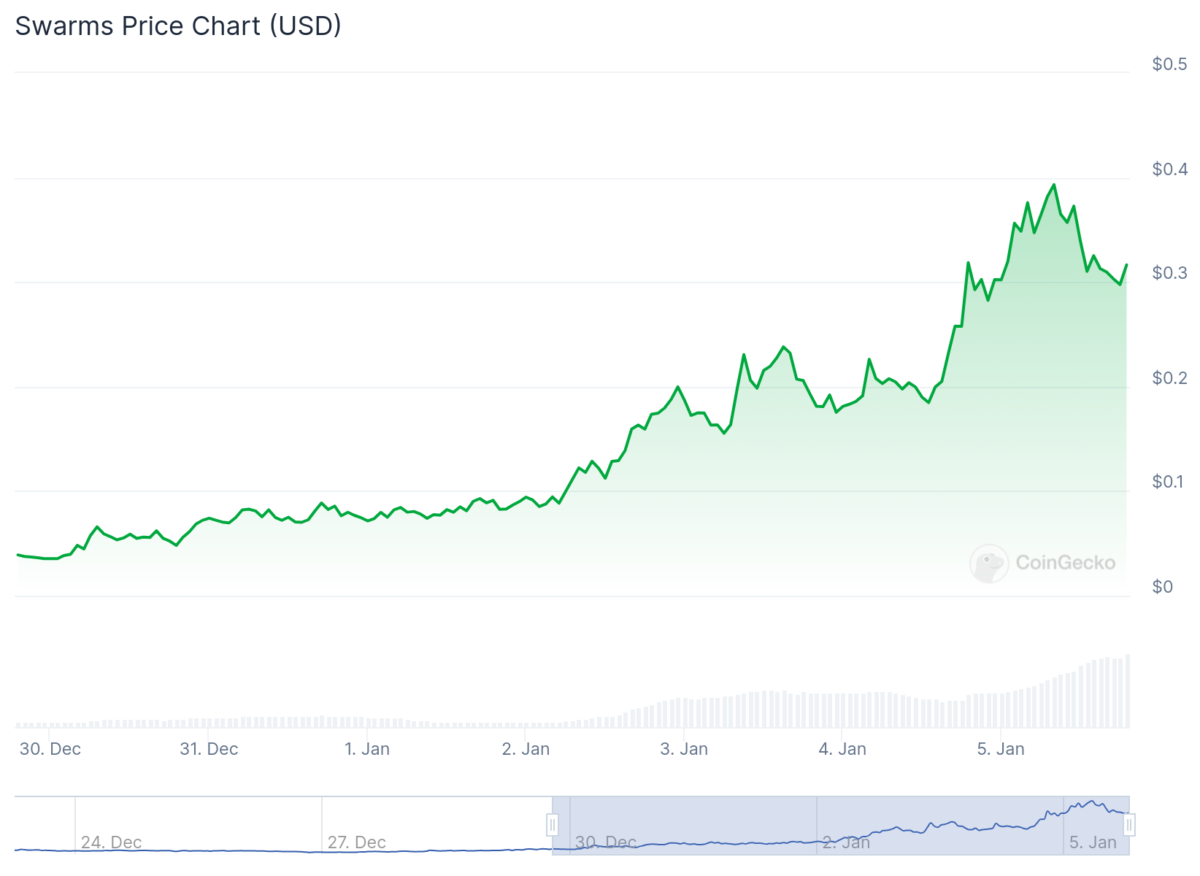
Task: Click the 27. Dec label in navigator
Action: point(357,842)
